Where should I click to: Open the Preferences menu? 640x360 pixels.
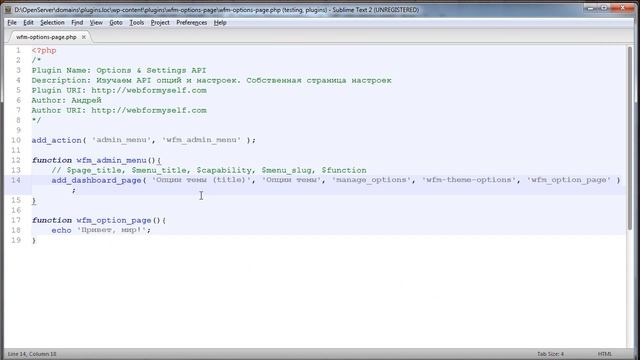coord(191,22)
